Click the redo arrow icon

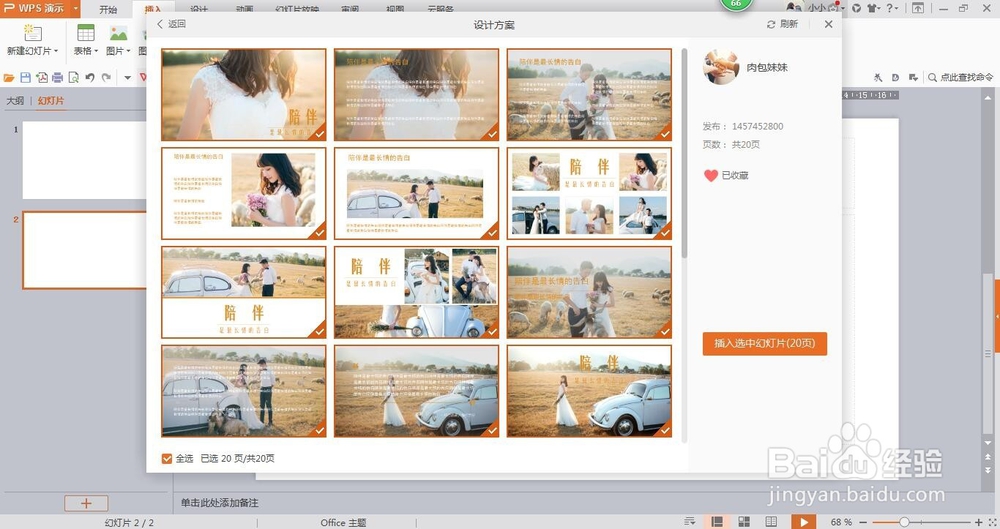pyautogui.click(x=107, y=77)
